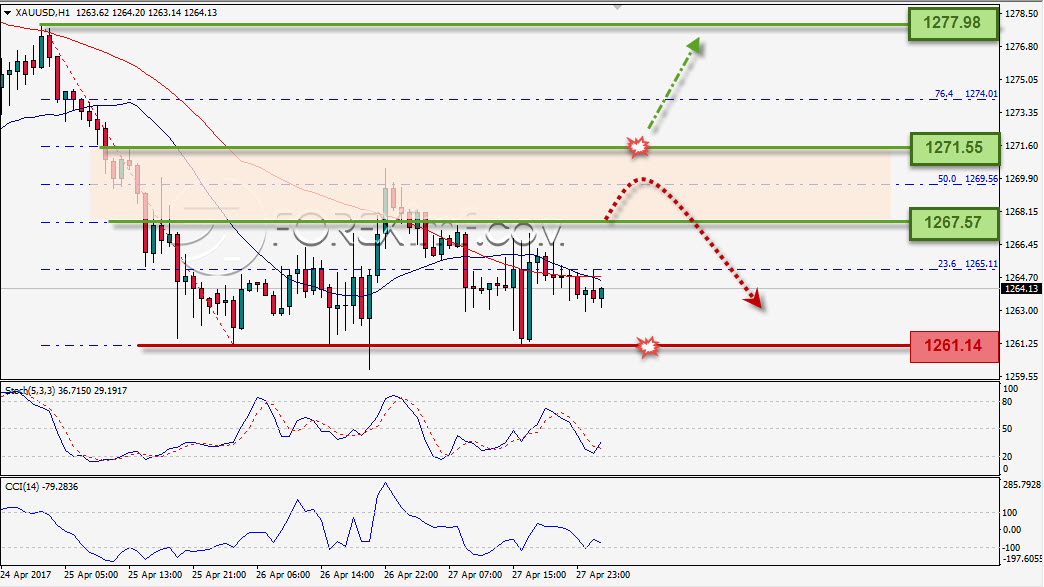Click CCI scale value 285.7928
This screenshot has width=1044, height=587.
tap(1021, 485)
